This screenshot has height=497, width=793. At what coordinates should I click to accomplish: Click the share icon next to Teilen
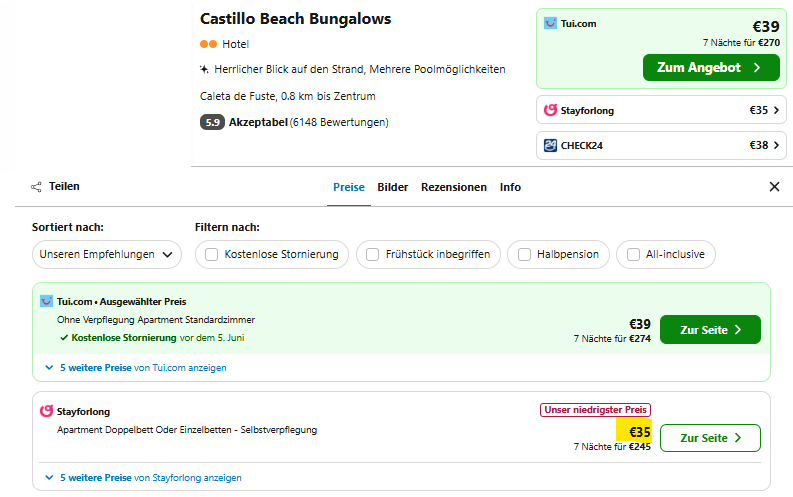[36, 187]
